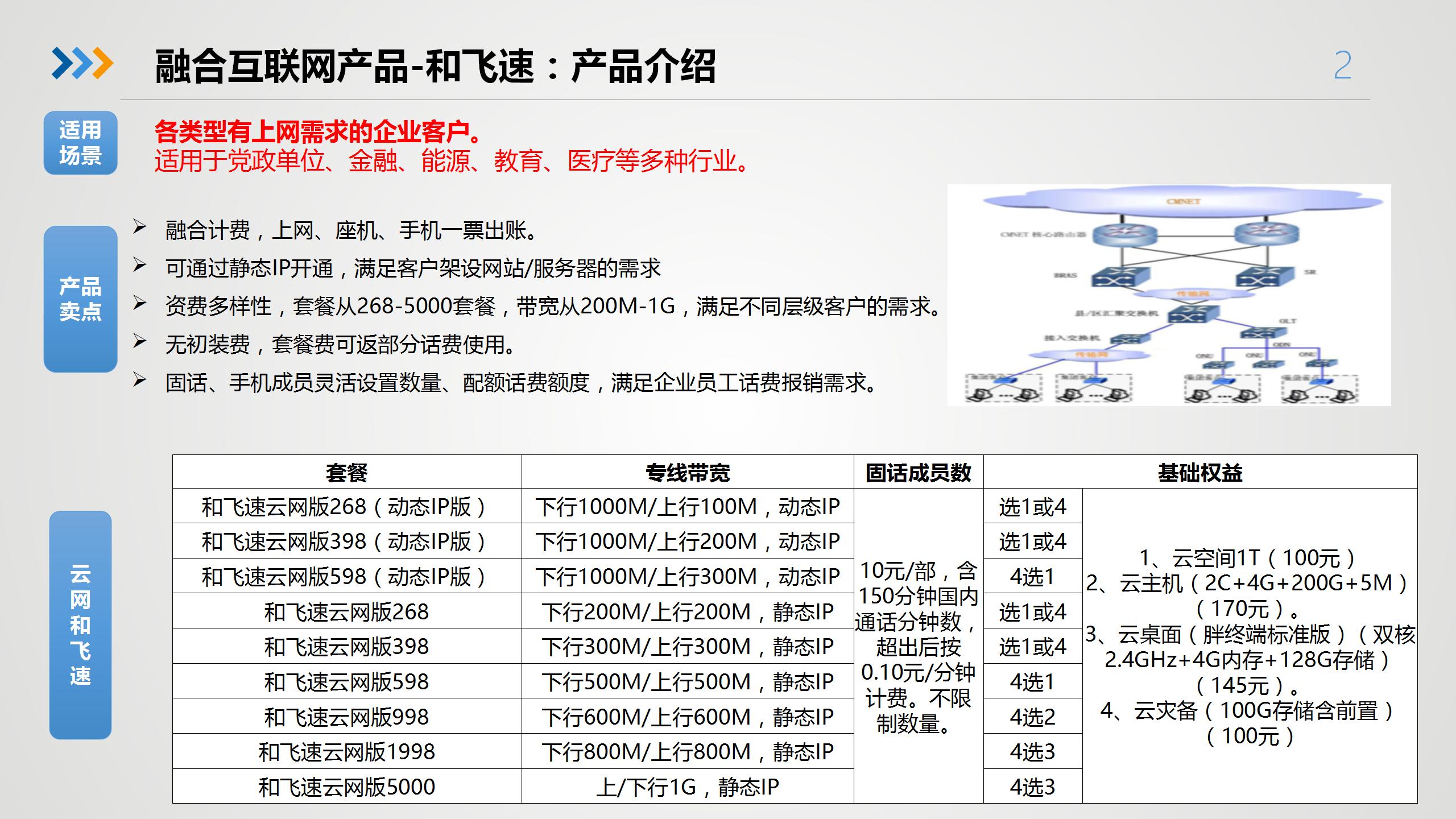Click the CMNET cloud in the diagram
The image size is (1456, 819).
[x=1183, y=201]
